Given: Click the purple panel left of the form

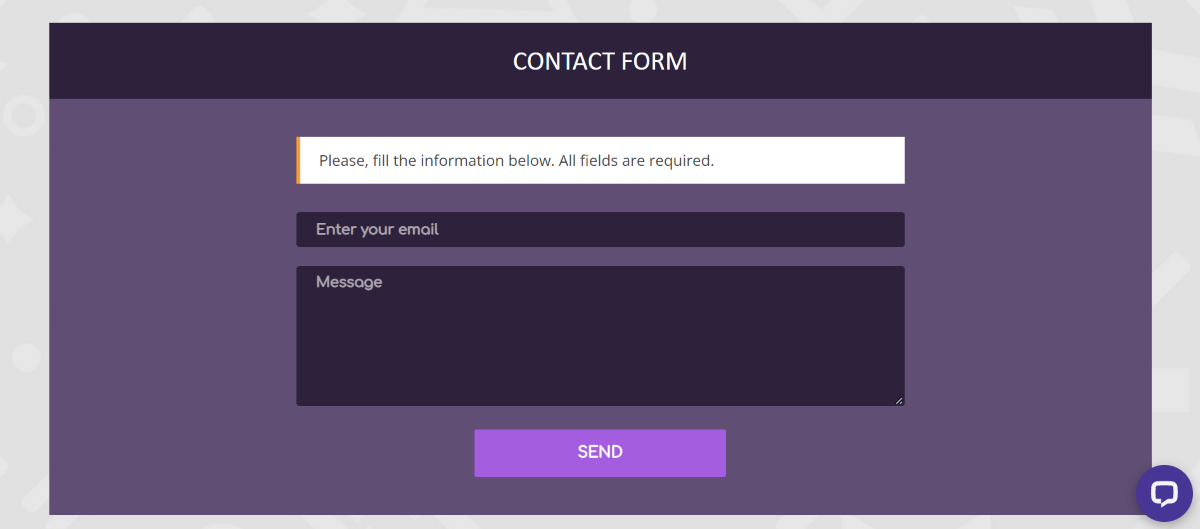Looking at the screenshot, I should tap(172, 300).
